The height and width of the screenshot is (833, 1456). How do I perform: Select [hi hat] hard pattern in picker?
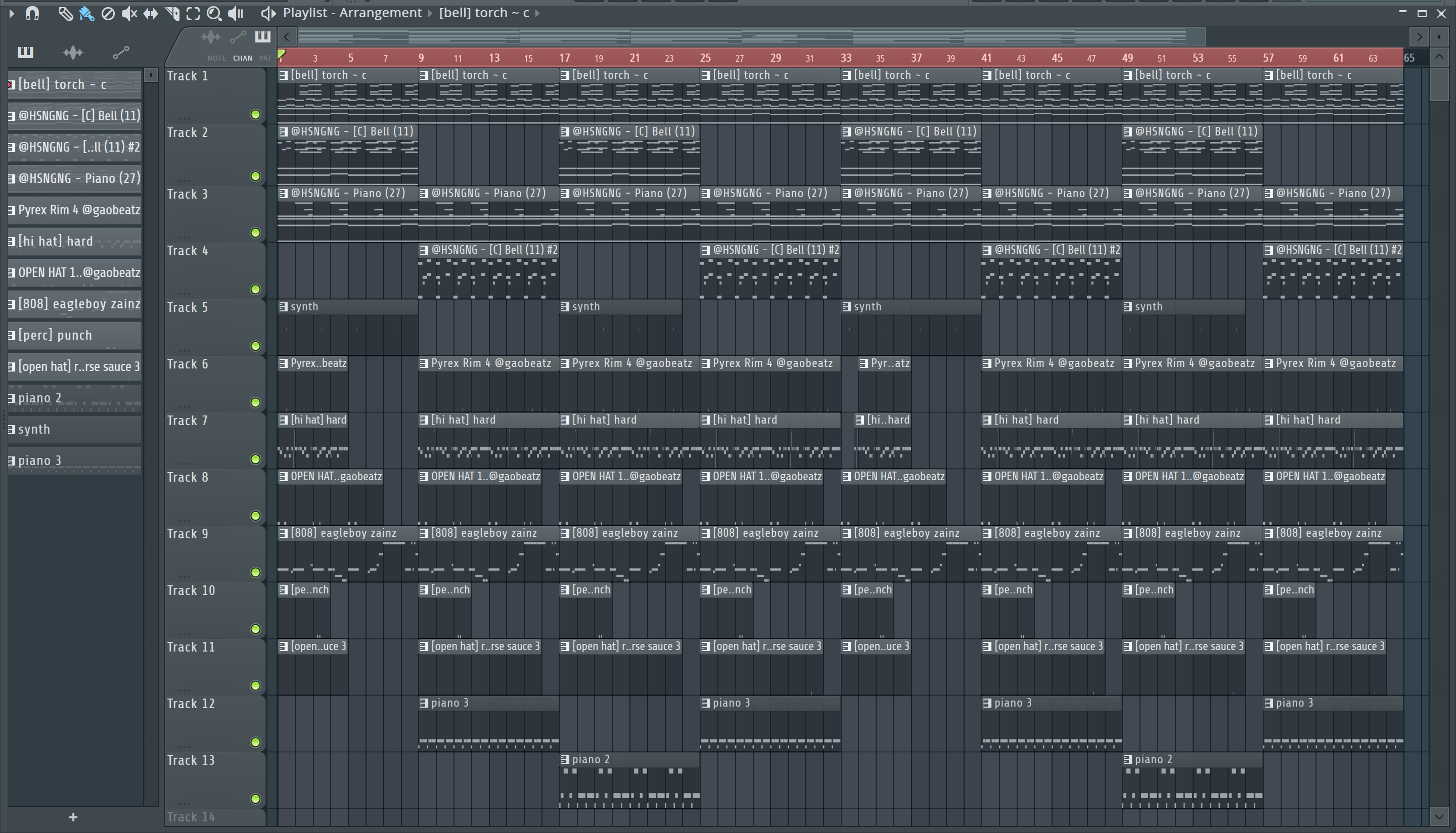coord(74,242)
